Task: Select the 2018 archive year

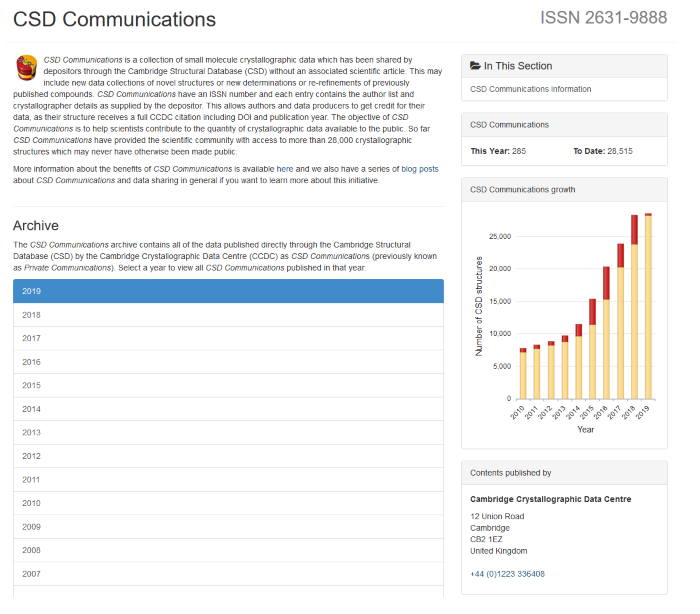Action: coord(228,315)
